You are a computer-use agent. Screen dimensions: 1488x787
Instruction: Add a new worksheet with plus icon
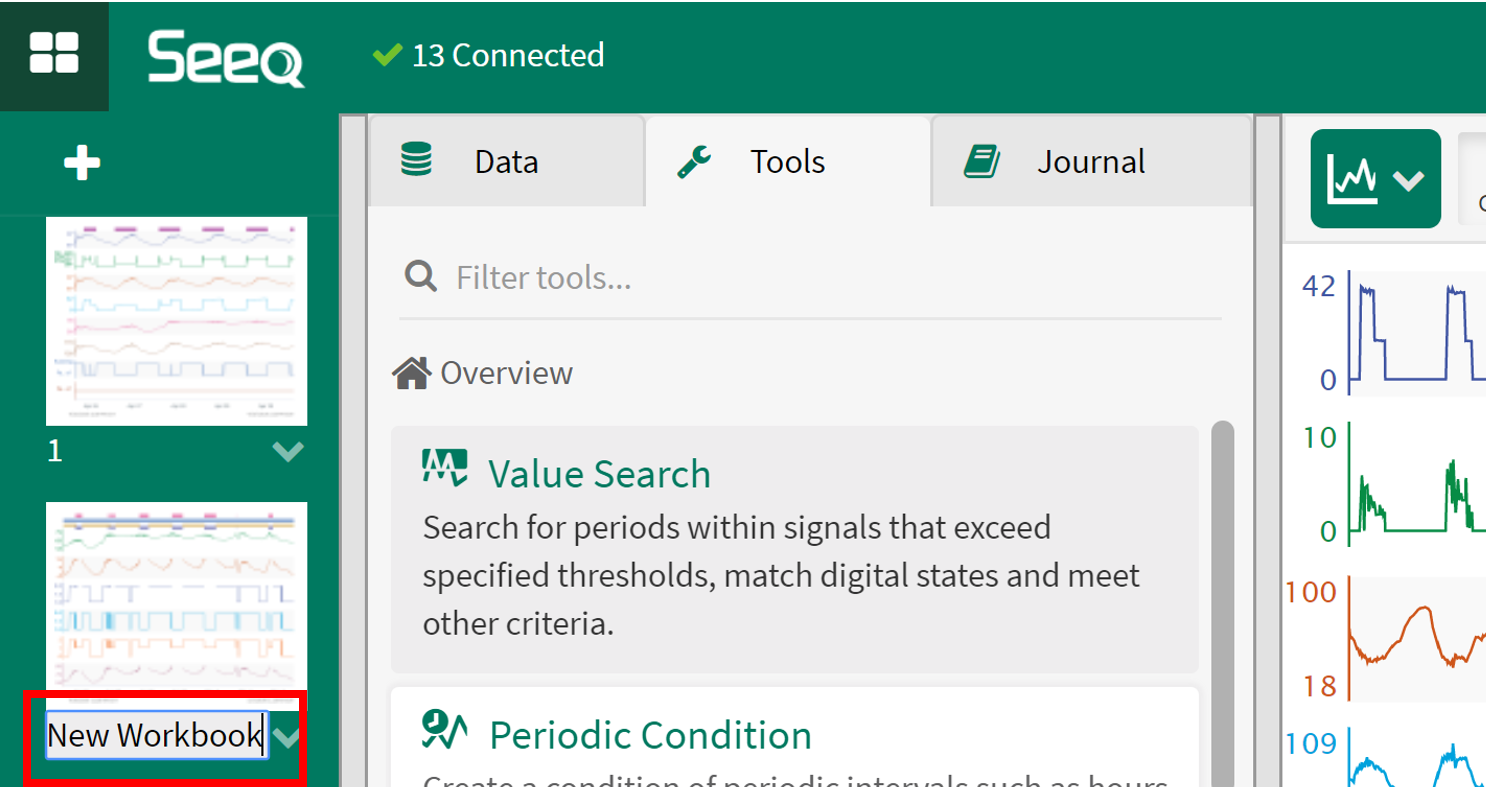pos(82,163)
